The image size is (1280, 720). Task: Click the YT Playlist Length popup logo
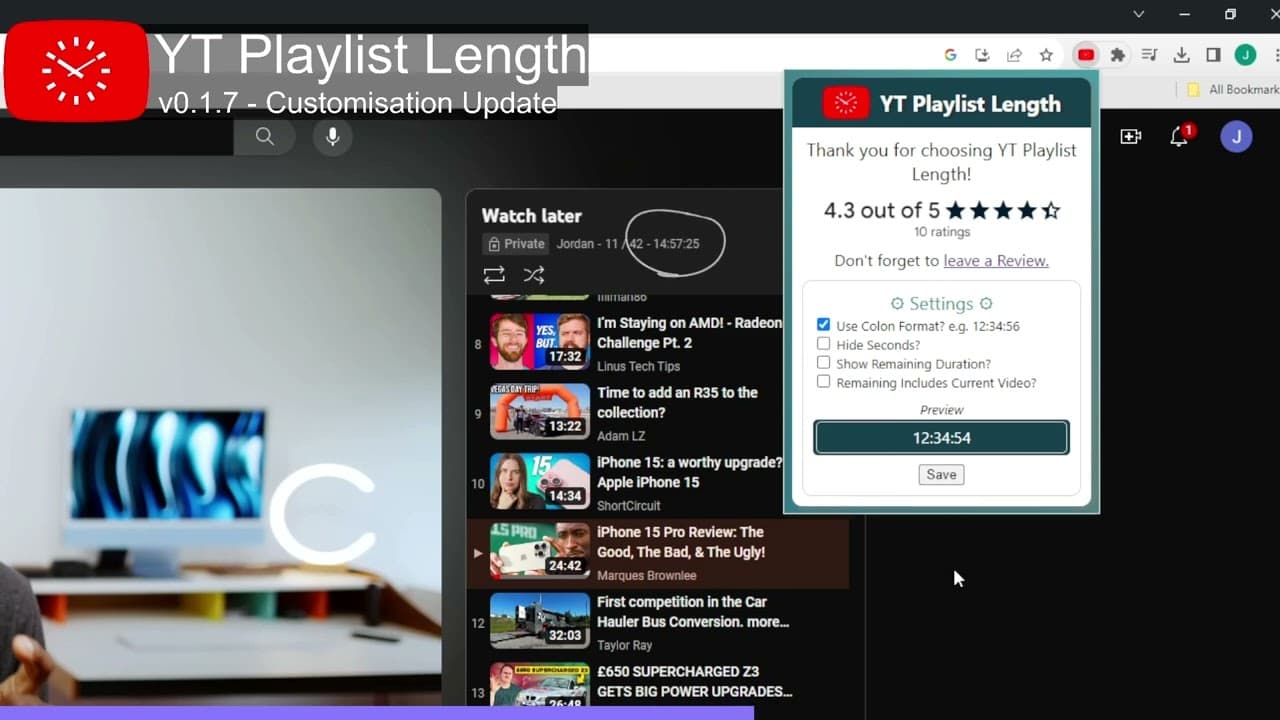point(846,103)
